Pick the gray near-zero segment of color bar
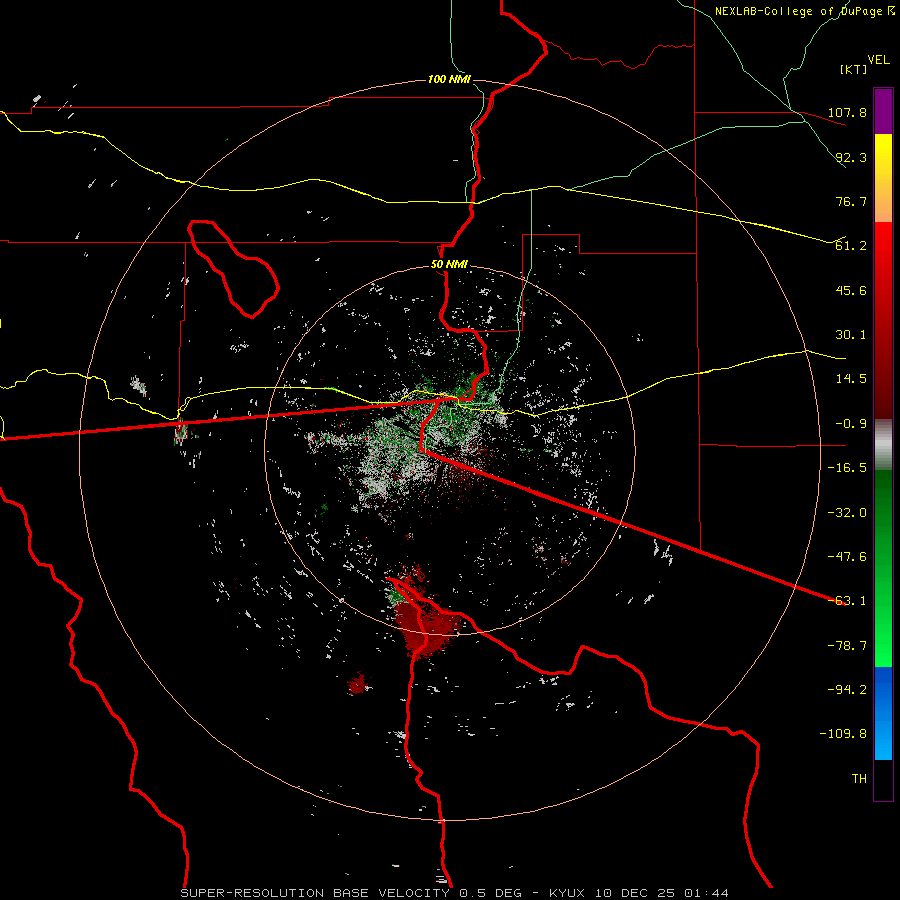 click(x=883, y=445)
